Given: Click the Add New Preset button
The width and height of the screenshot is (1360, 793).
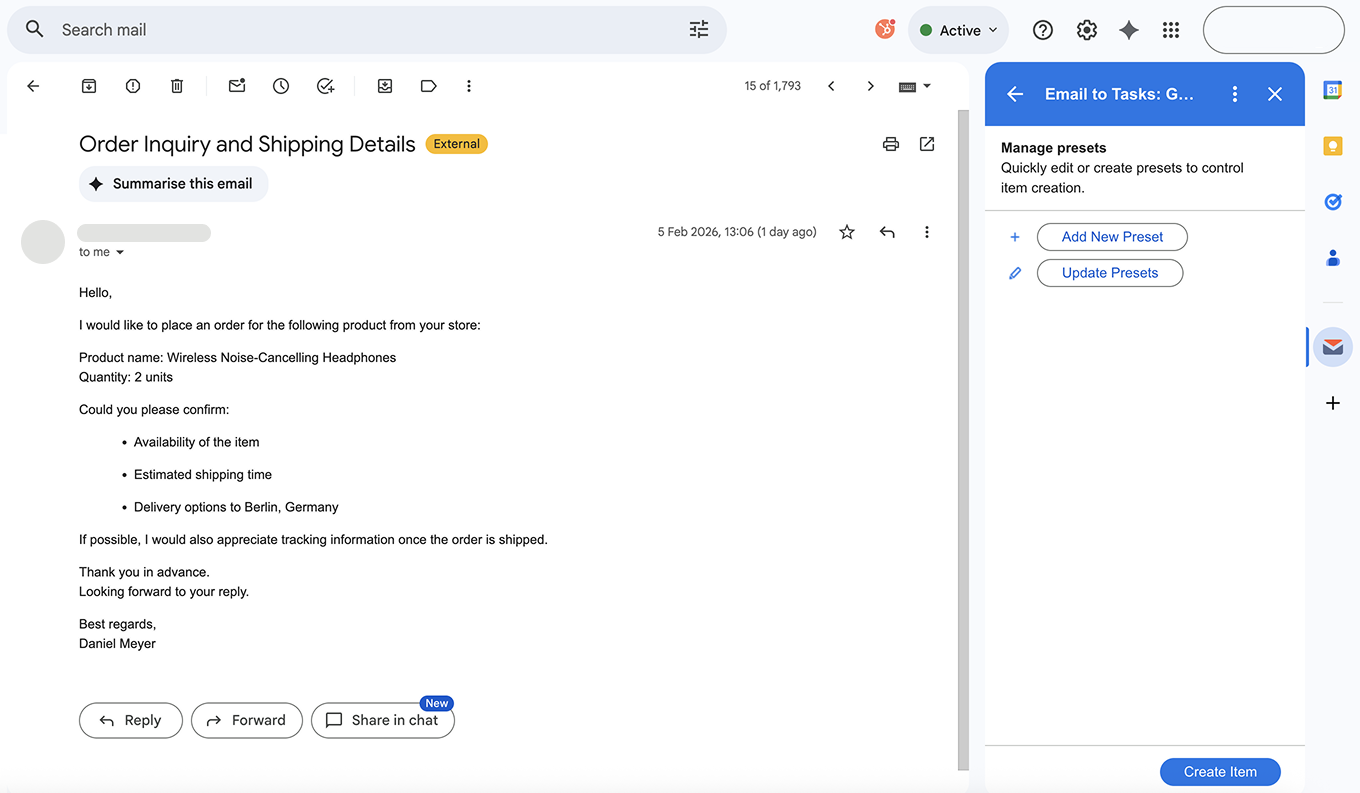Looking at the screenshot, I should click(x=1112, y=237).
